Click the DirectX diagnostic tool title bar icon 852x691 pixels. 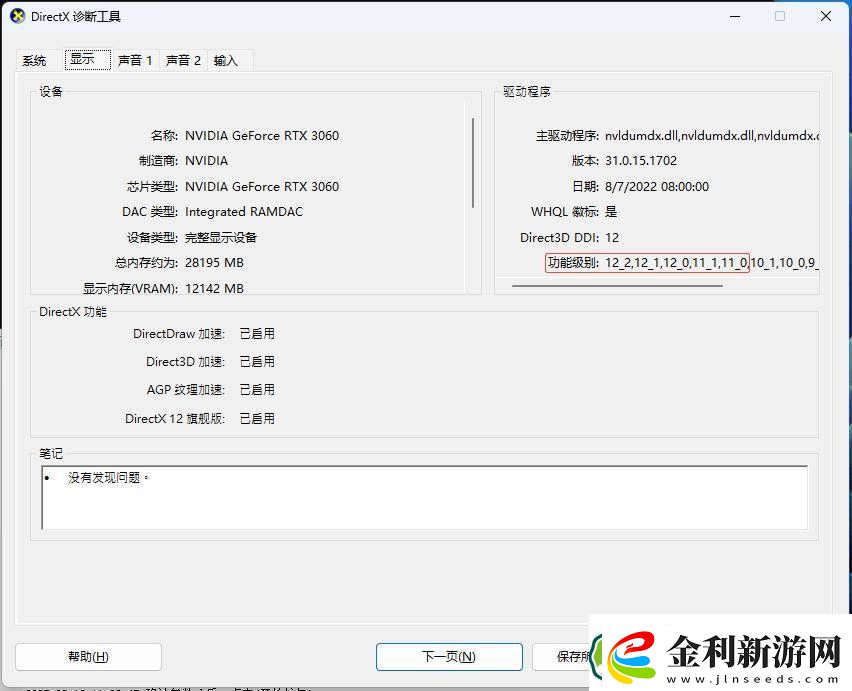click(x=18, y=16)
